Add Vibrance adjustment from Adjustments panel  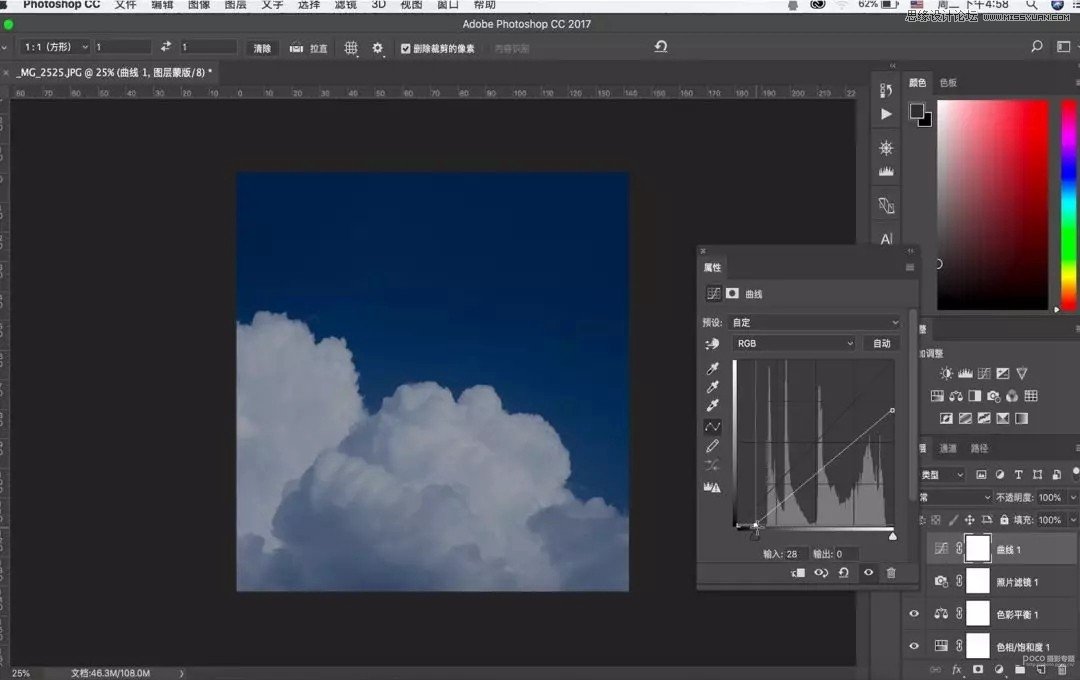tap(1021, 373)
